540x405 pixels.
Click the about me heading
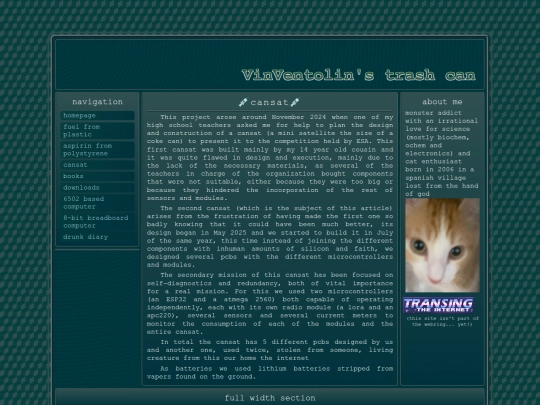click(x=442, y=102)
